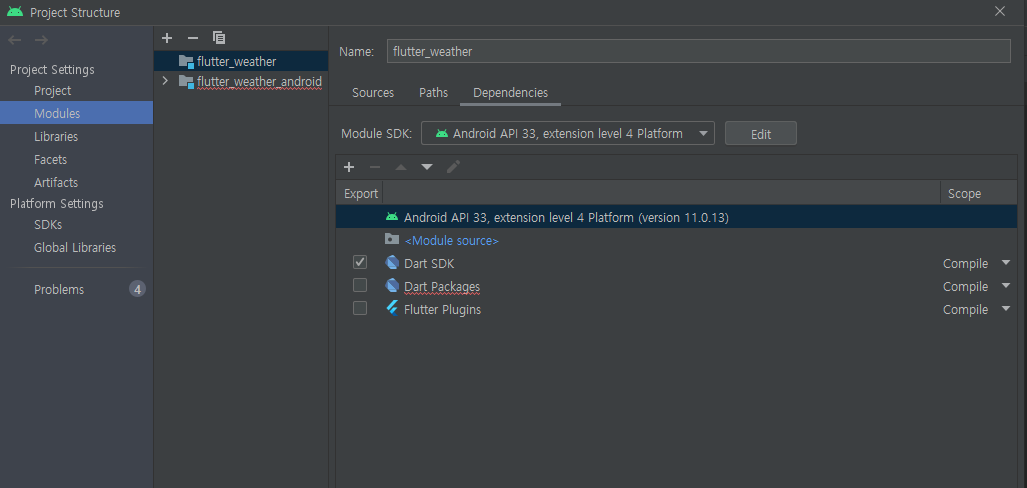This screenshot has width=1027, height=488.
Task: Check the Flutter Plugins export checkbox
Action: click(360, 309)
